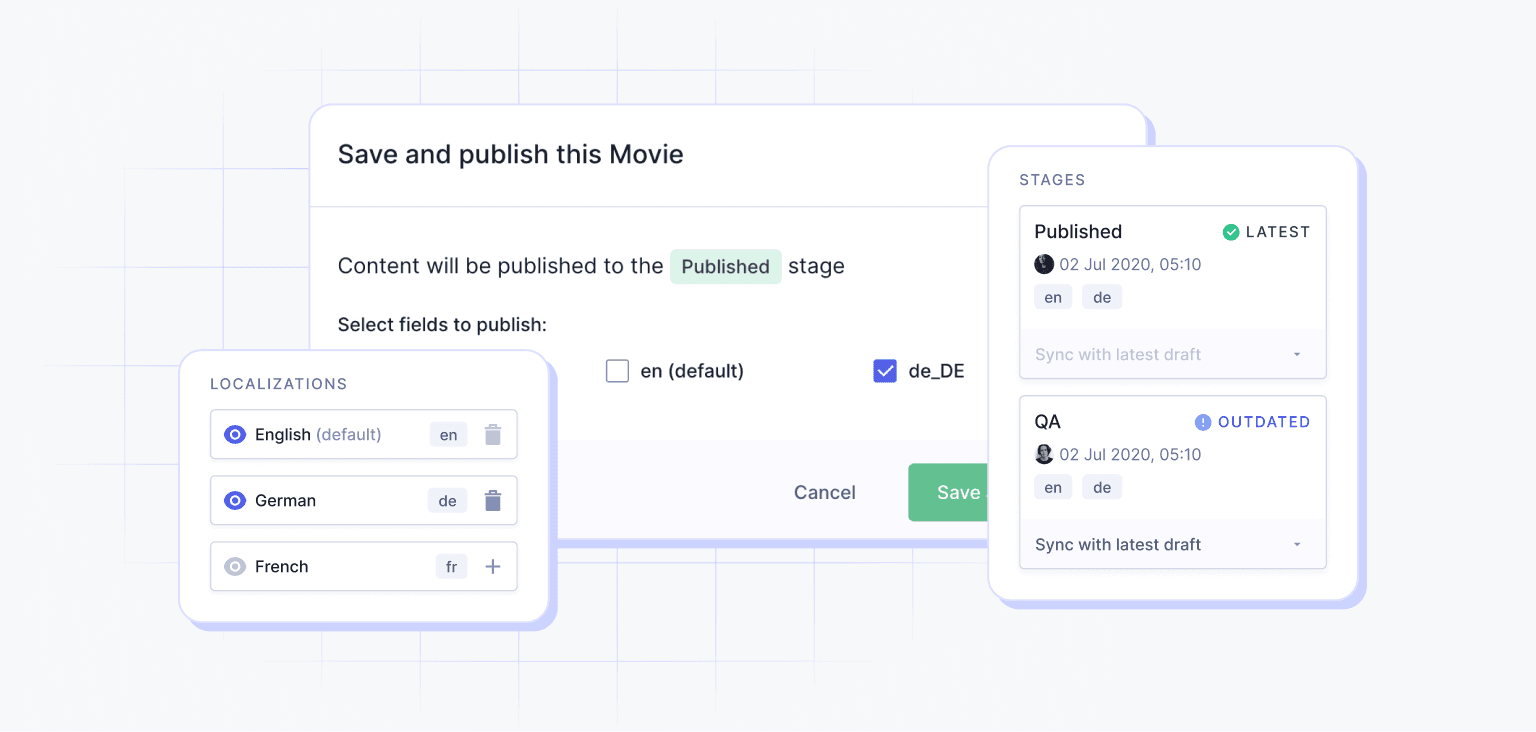Click the de code tag in German row
Viewport: 1536px width, 732px height.
click(x=447, y=501)
